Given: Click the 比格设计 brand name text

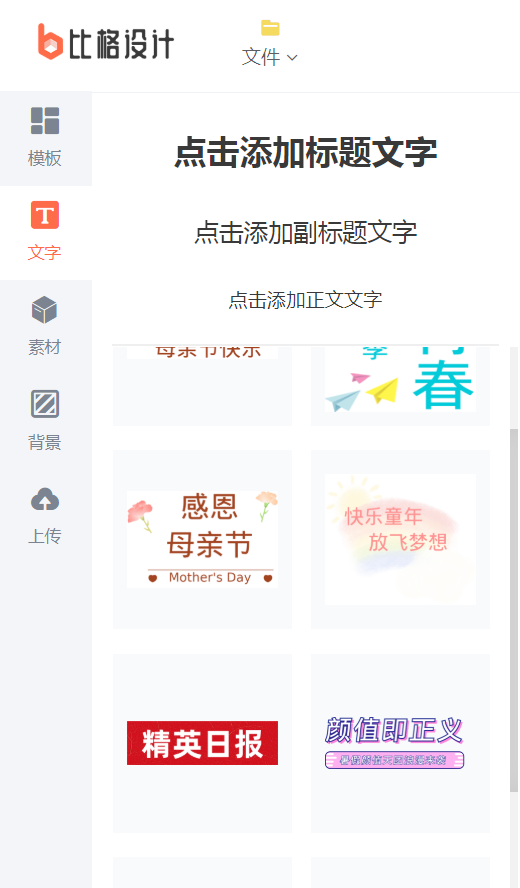Looking at the screenshot, I should tap(121, 44).
